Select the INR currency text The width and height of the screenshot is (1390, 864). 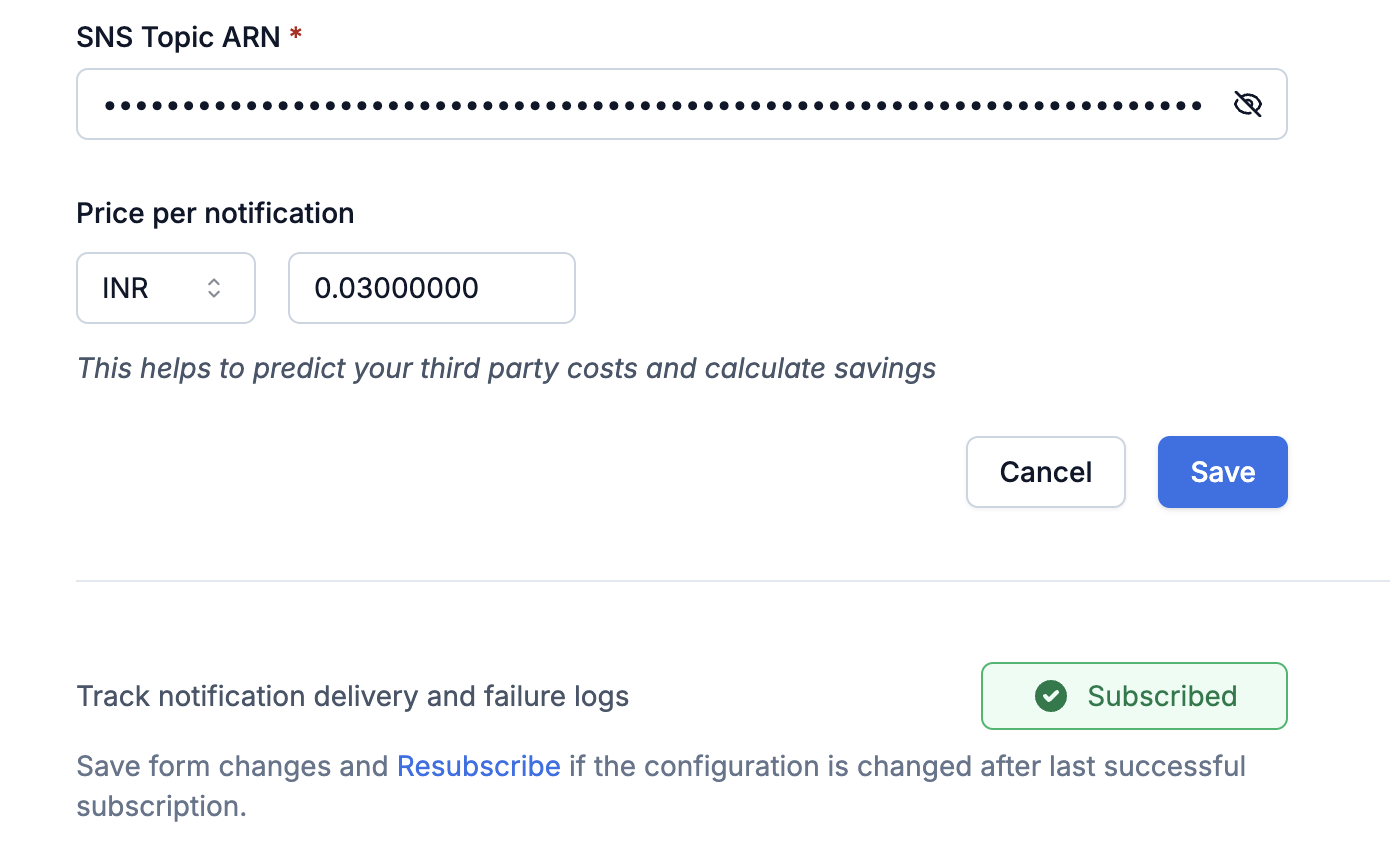tap(125, 288)
